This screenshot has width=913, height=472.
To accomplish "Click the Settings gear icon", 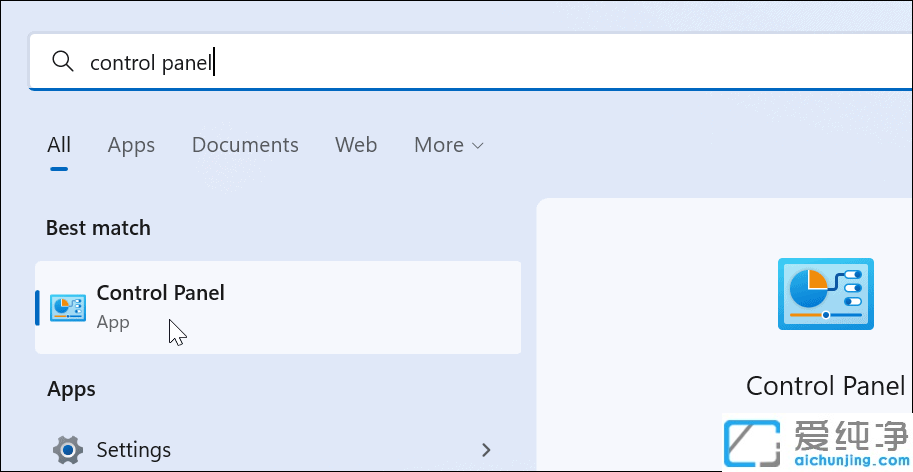I will tap(67, 450).
